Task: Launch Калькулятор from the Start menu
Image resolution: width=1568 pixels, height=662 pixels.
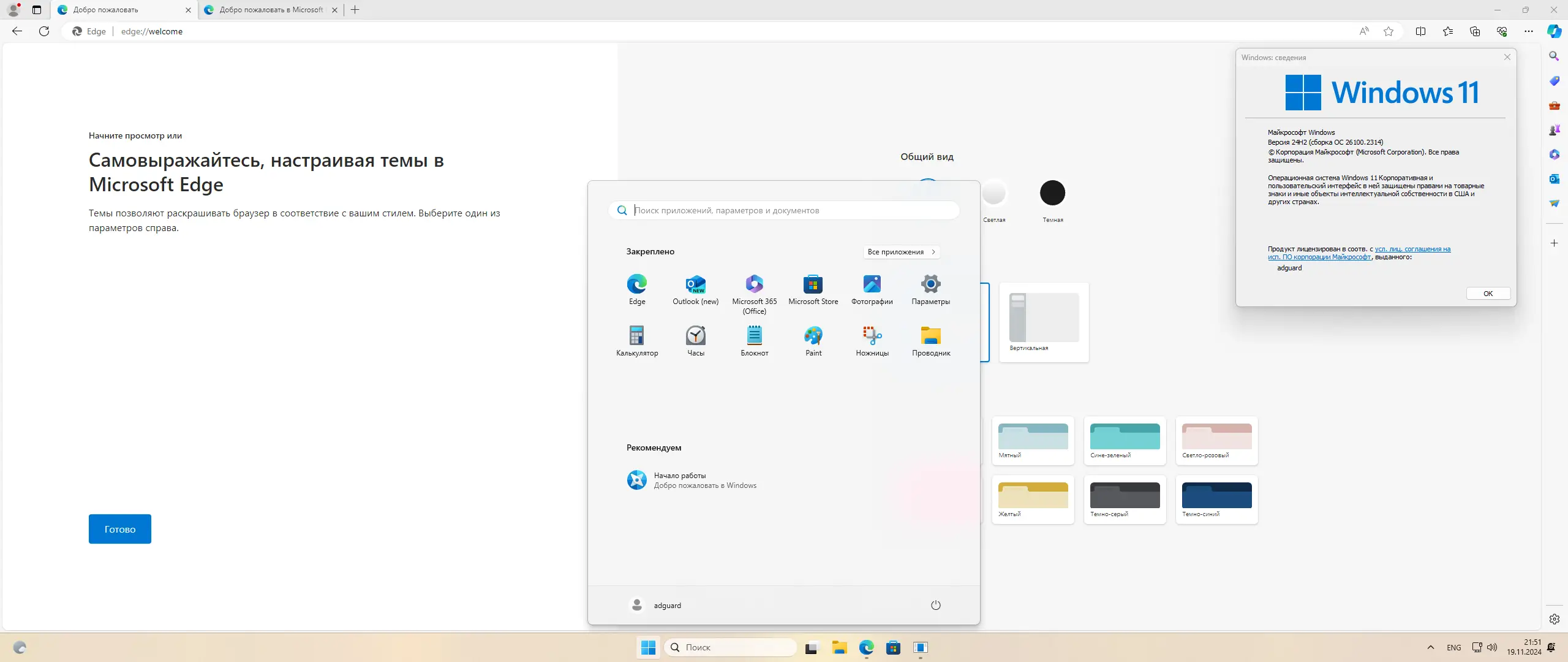Action: 636,340
